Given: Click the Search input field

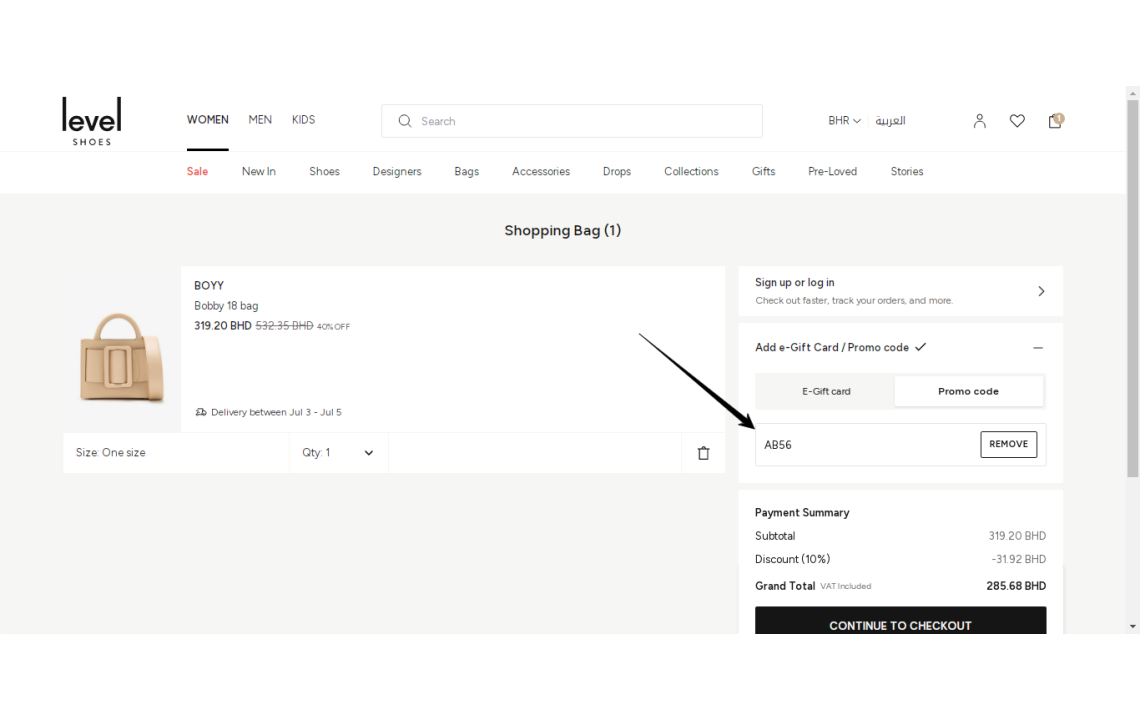Looking at the screenshot, I should pyautogui.click(x=571, y=121).
